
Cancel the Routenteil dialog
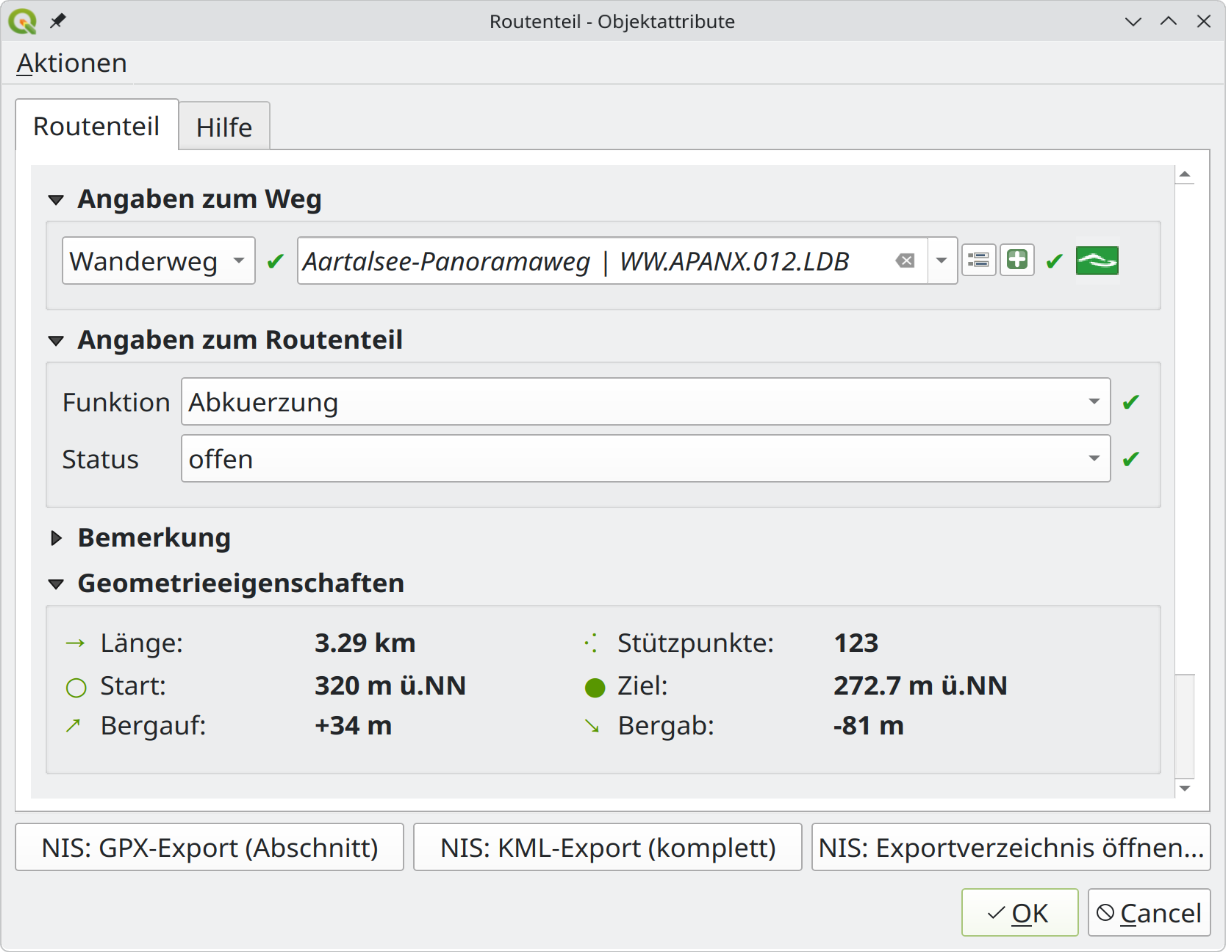point(1149,912)
